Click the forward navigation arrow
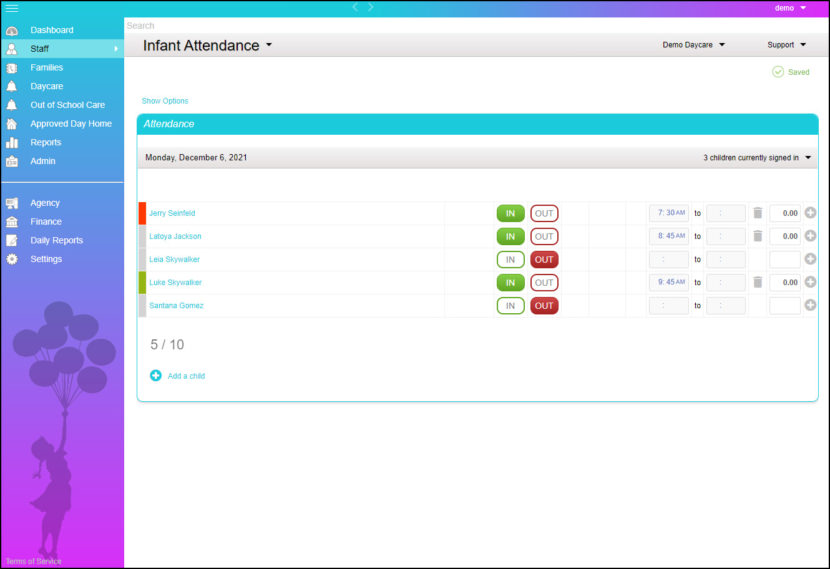 tap(371, 7)
